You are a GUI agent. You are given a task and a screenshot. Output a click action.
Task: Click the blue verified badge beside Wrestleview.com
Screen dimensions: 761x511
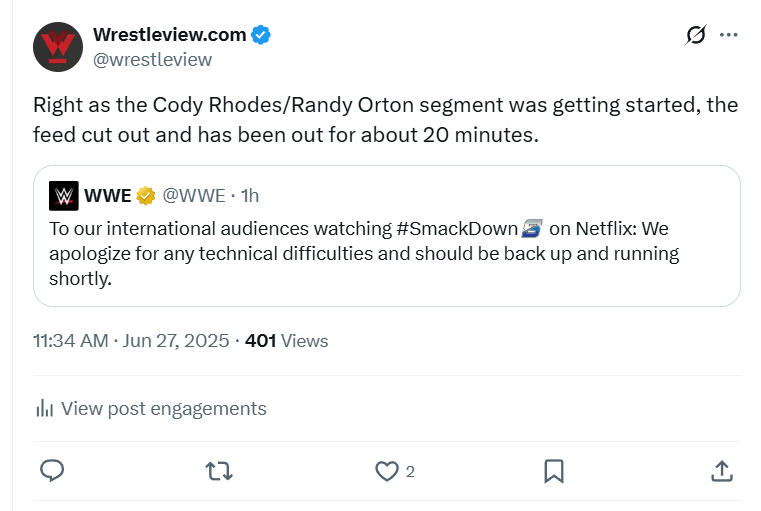(261, 35)
